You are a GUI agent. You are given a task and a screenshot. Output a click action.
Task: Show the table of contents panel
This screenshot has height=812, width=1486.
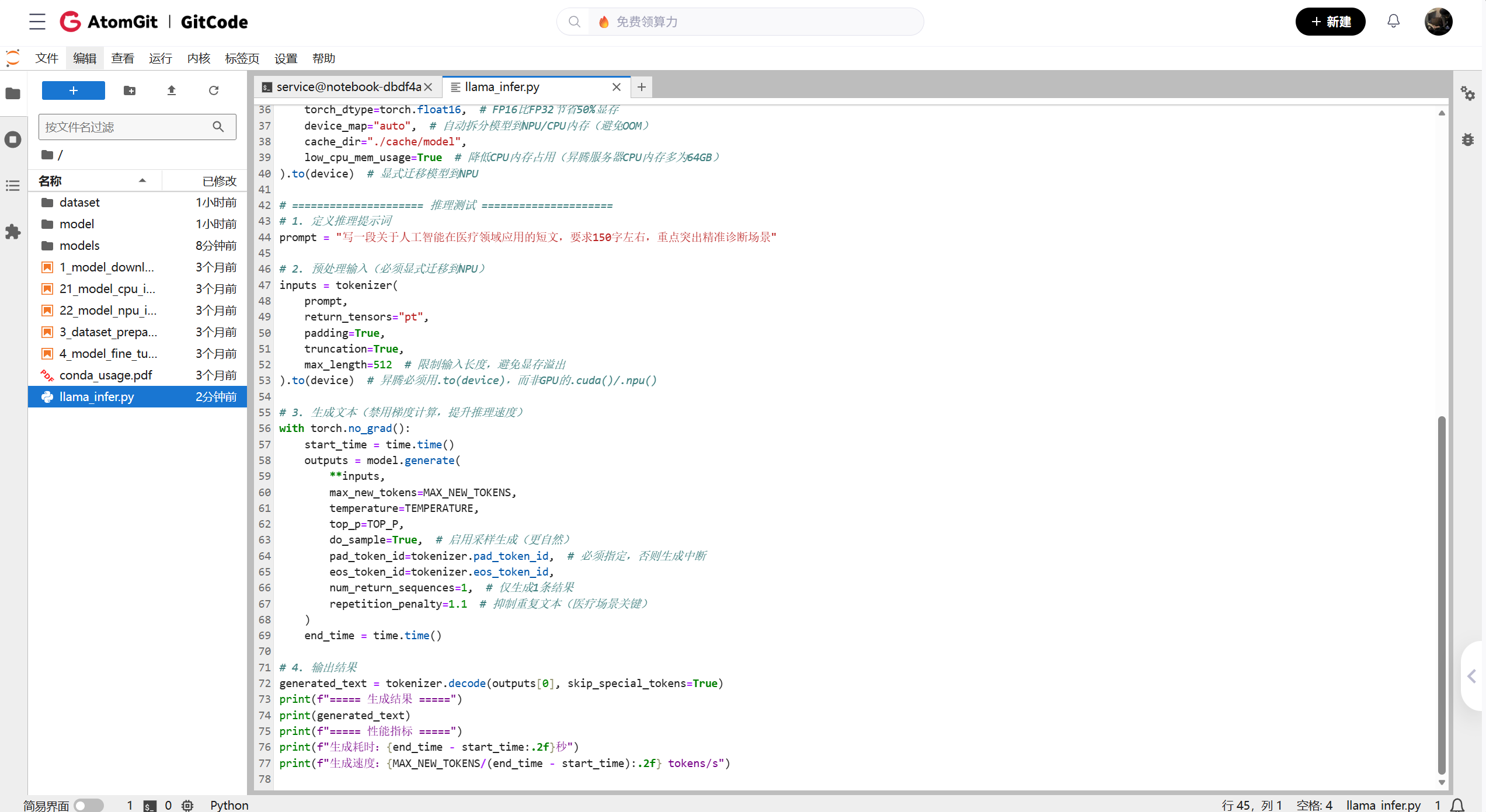(x=13, y=186)
